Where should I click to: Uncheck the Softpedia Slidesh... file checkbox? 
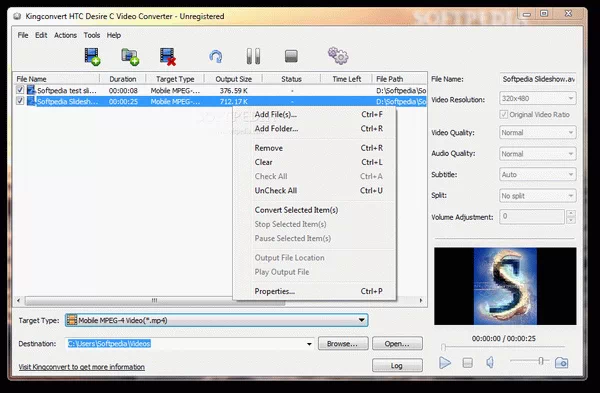[x=20, y=101]
